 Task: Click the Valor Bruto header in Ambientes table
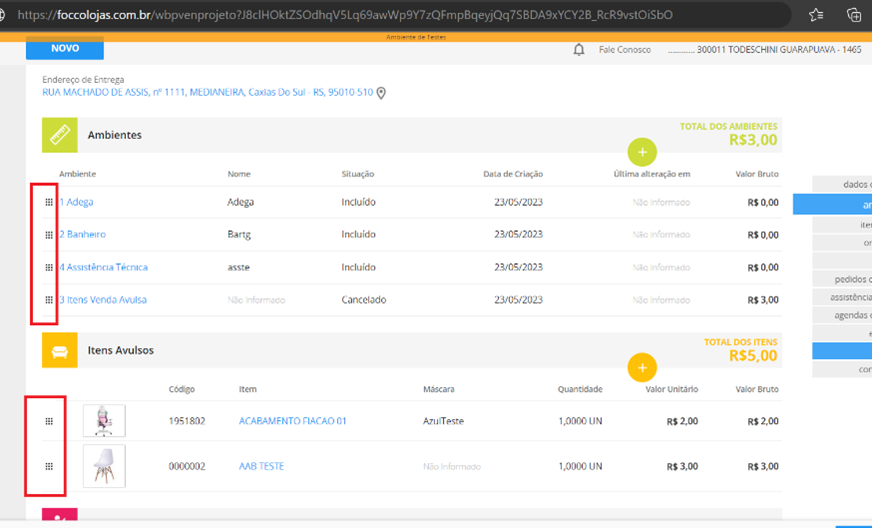point(757,174)
